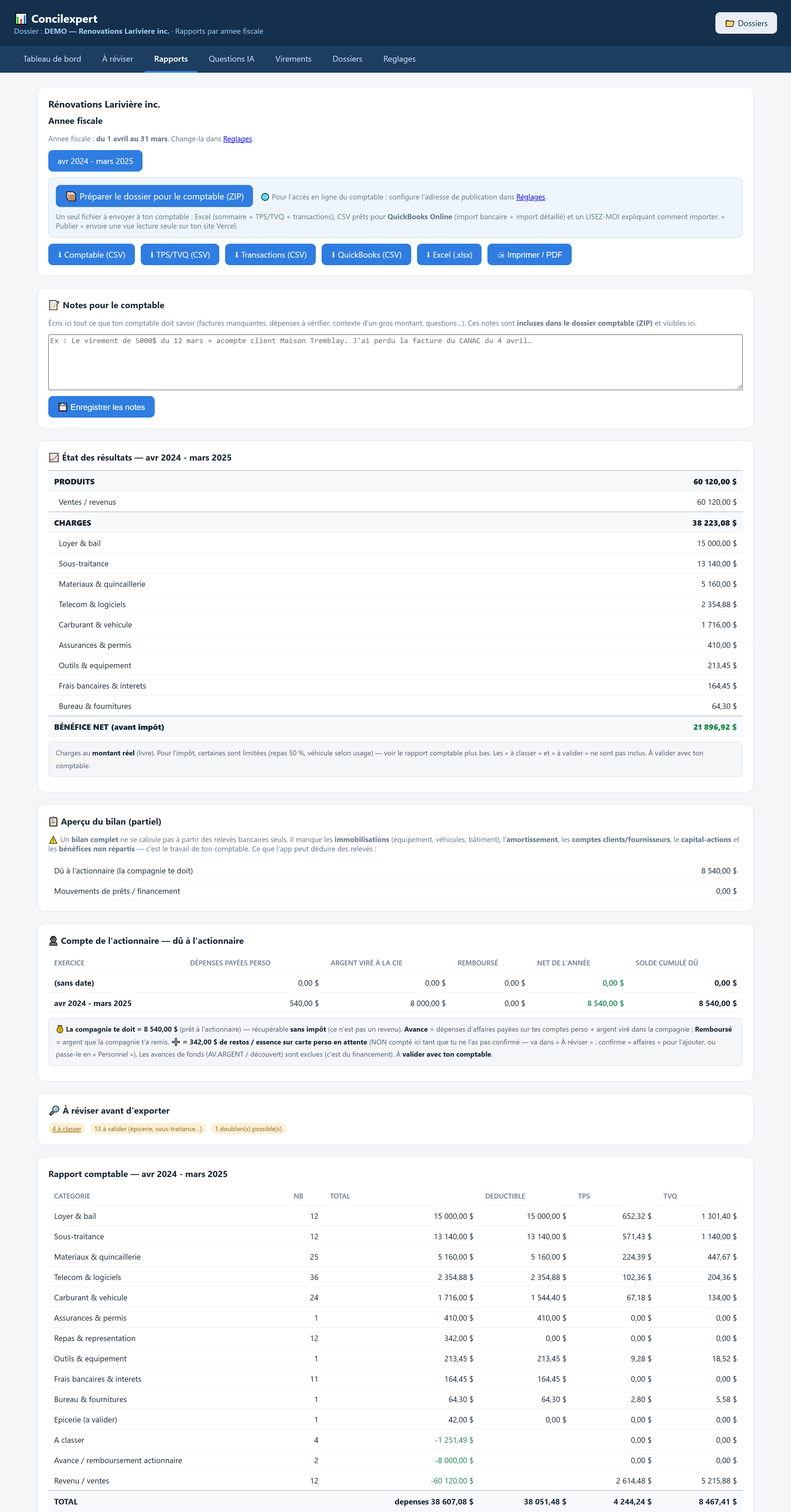Click the money bag icon in shareholder note
The height and width of the screenshot is (1512, 791).
[x=59, y=1030]
